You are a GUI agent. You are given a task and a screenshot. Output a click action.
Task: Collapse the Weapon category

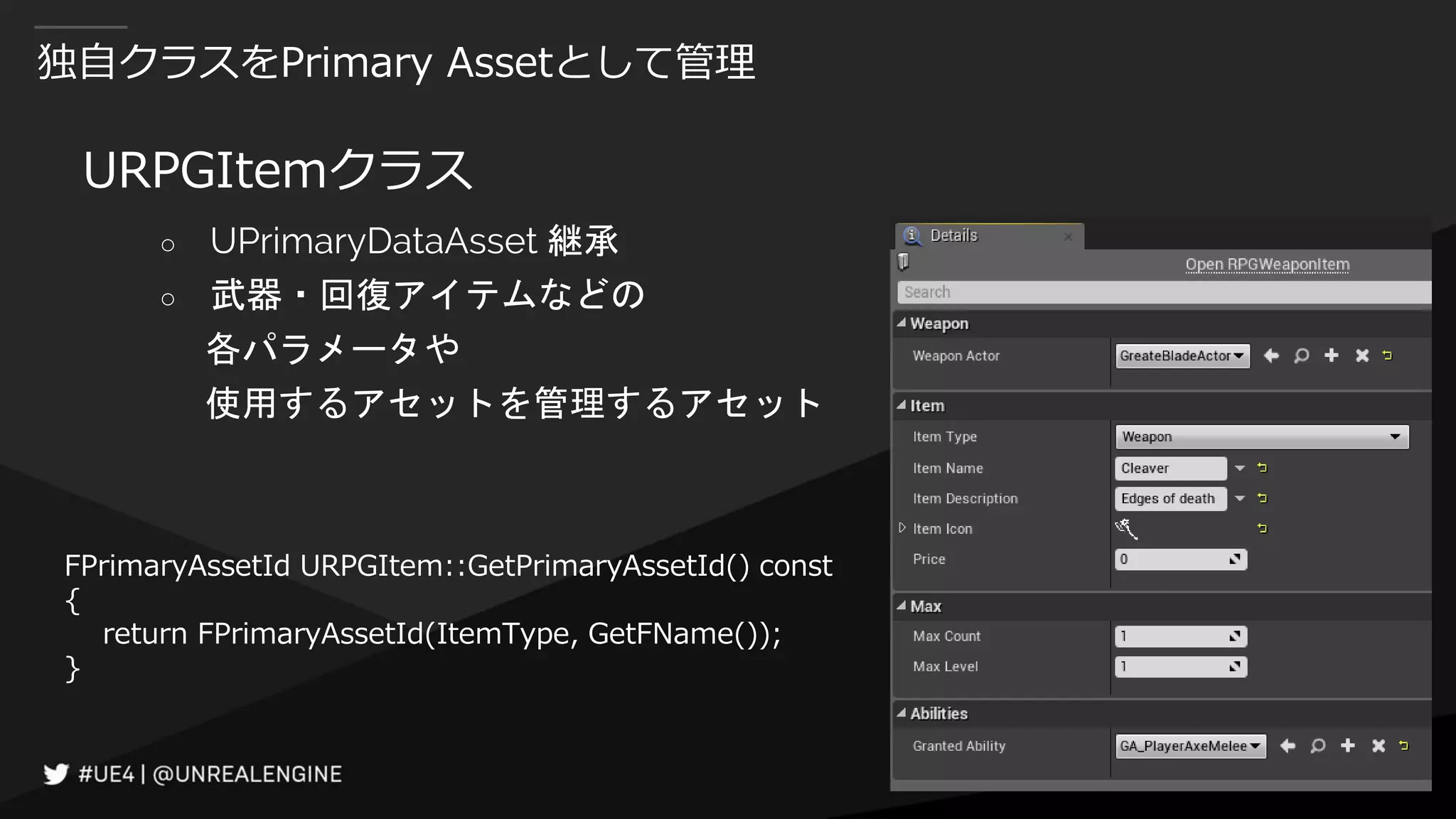click(x=901, y=323)
